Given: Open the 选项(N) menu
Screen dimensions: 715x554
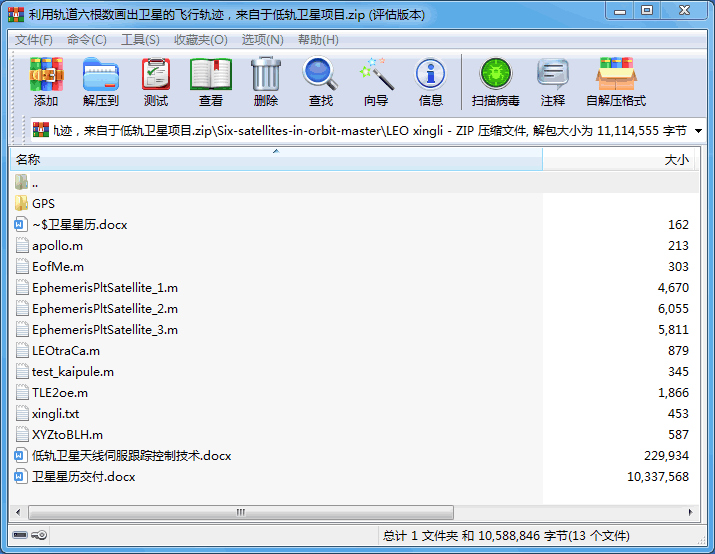Looking at the screenshot, I should (x=263, y=40).
